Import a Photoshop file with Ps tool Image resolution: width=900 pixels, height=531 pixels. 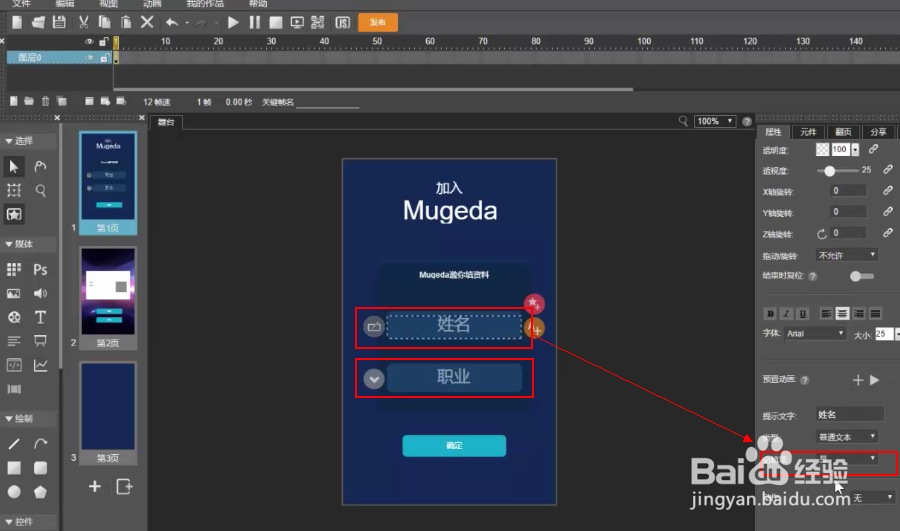pos(40,269)
